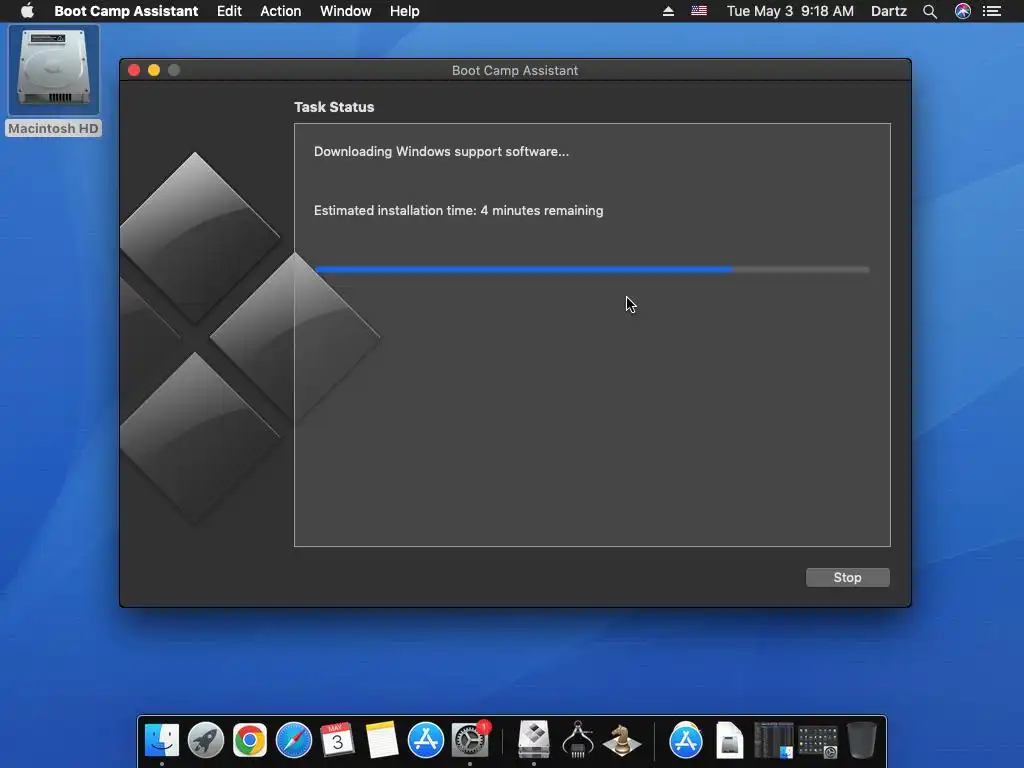Open minimized window thumbnail with Preferences badge
Screen dimensions: 1024x768
click(818, 741)
